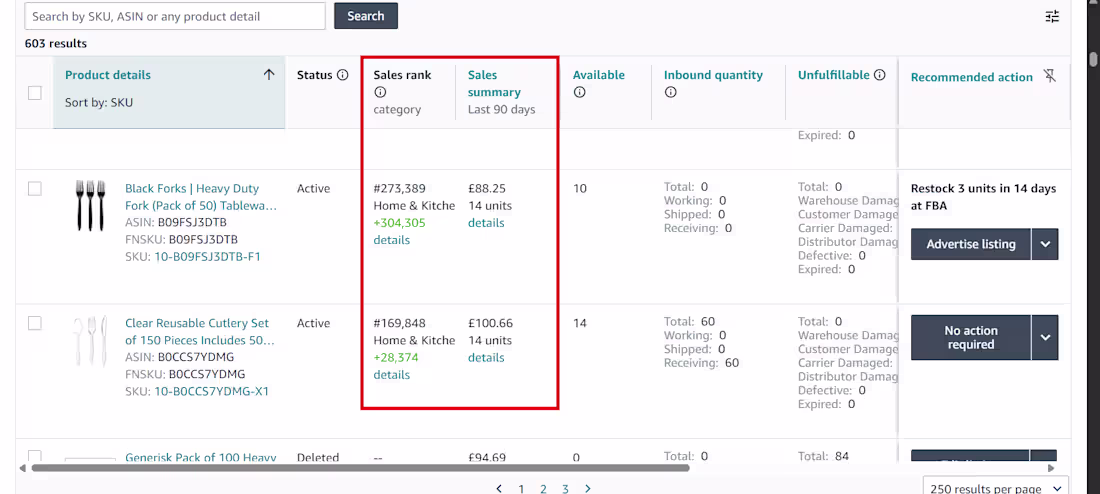Viewport: 1100px width, 494px height.
Task: Expand the Advertise listing dropdown arrow
Action: tap(1045, 244)
